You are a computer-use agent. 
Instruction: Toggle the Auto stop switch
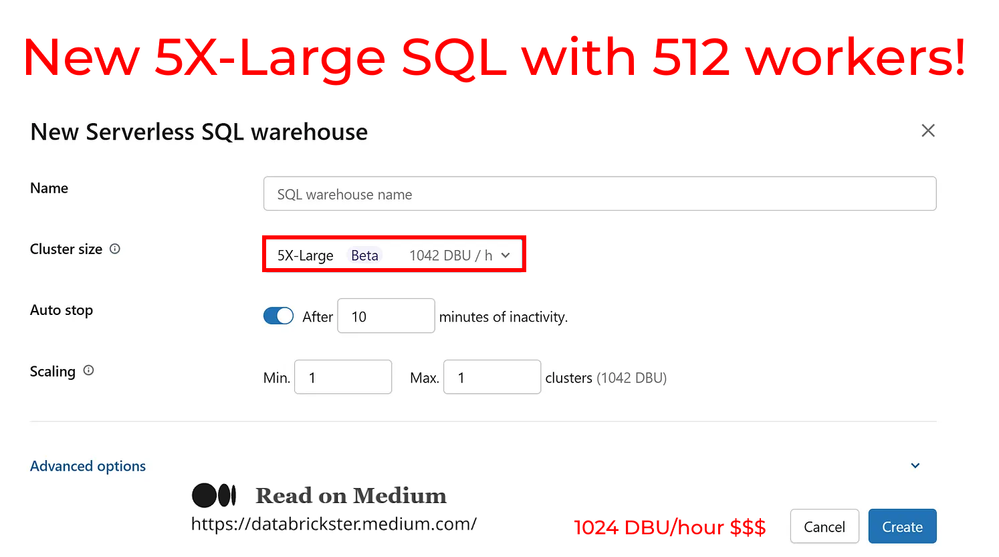(278, 316)
